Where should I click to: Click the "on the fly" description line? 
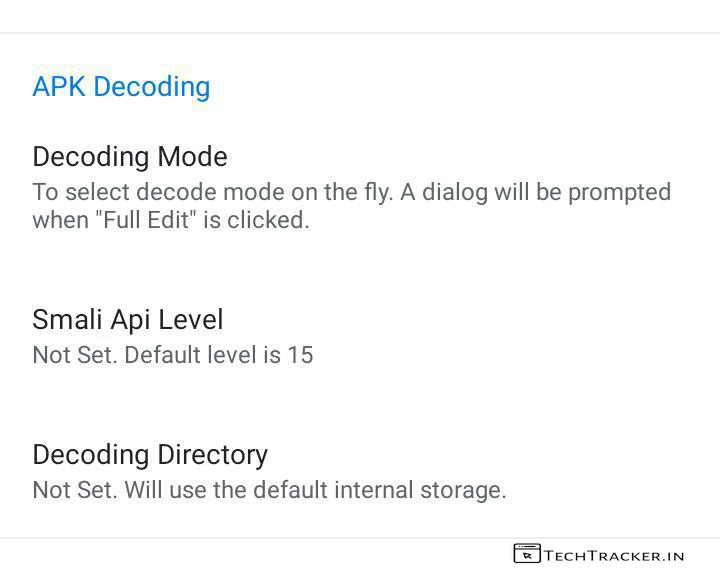(351, 192)
